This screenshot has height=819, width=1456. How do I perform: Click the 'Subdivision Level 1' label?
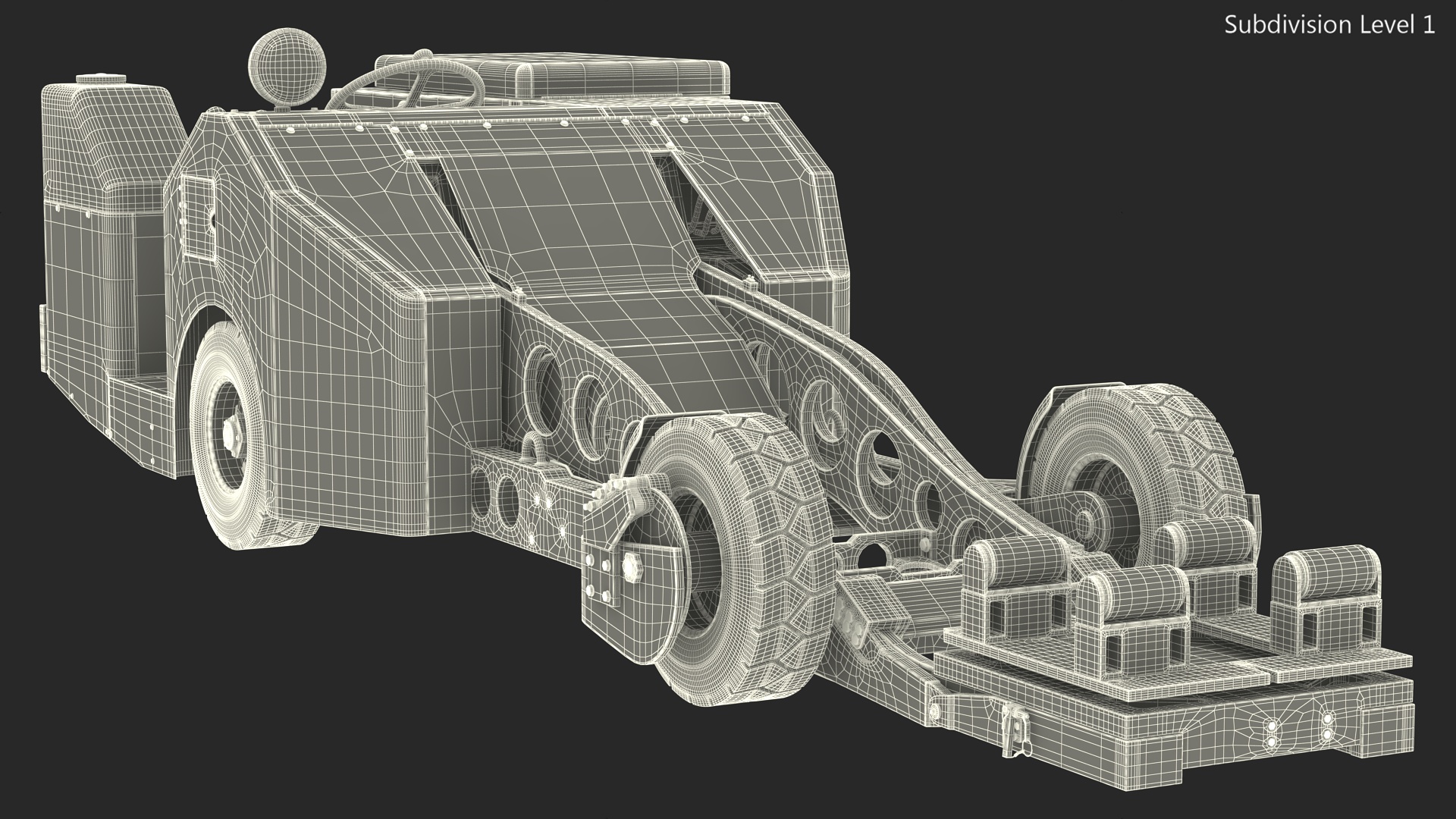tap(1330, 25)
